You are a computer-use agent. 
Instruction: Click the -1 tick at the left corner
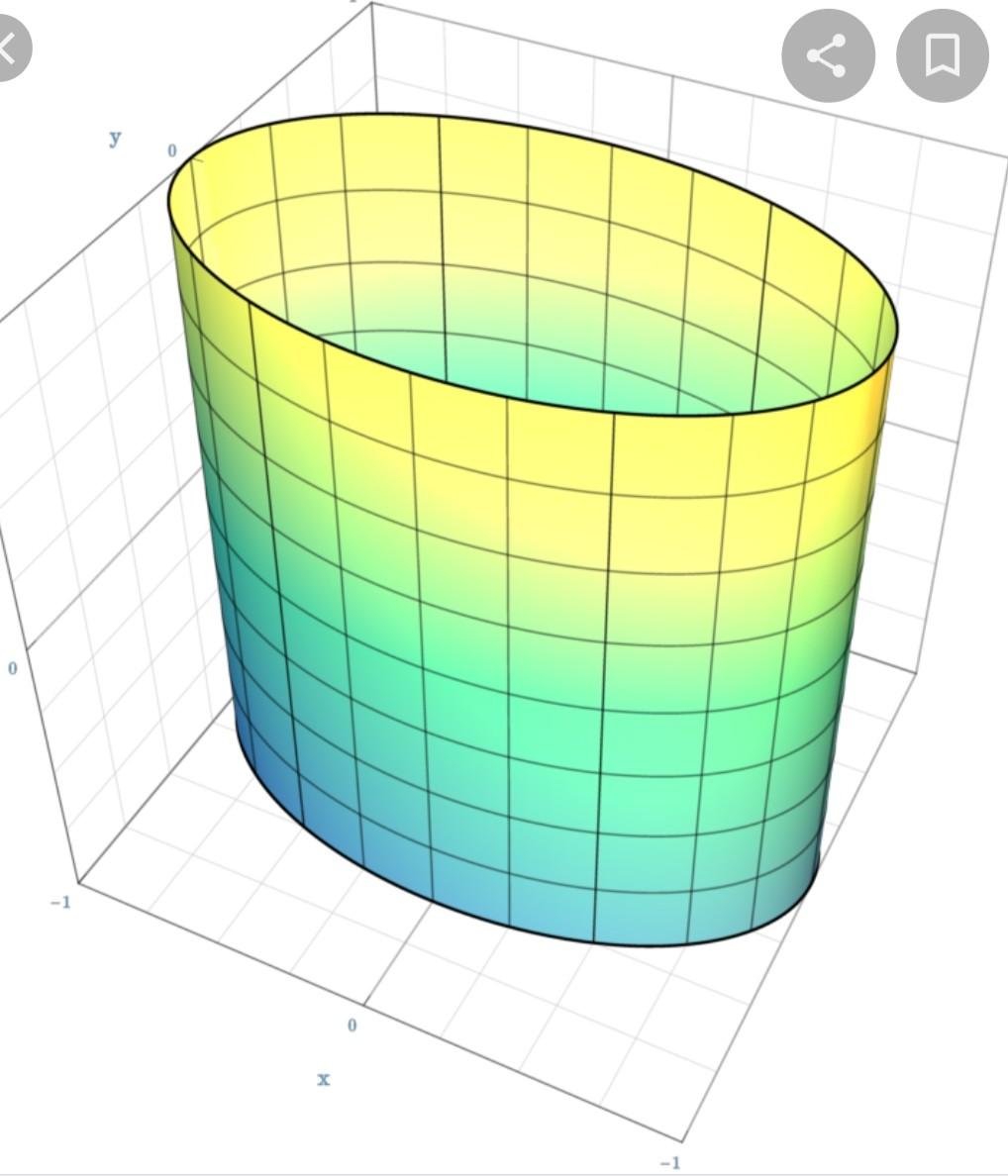60,902
